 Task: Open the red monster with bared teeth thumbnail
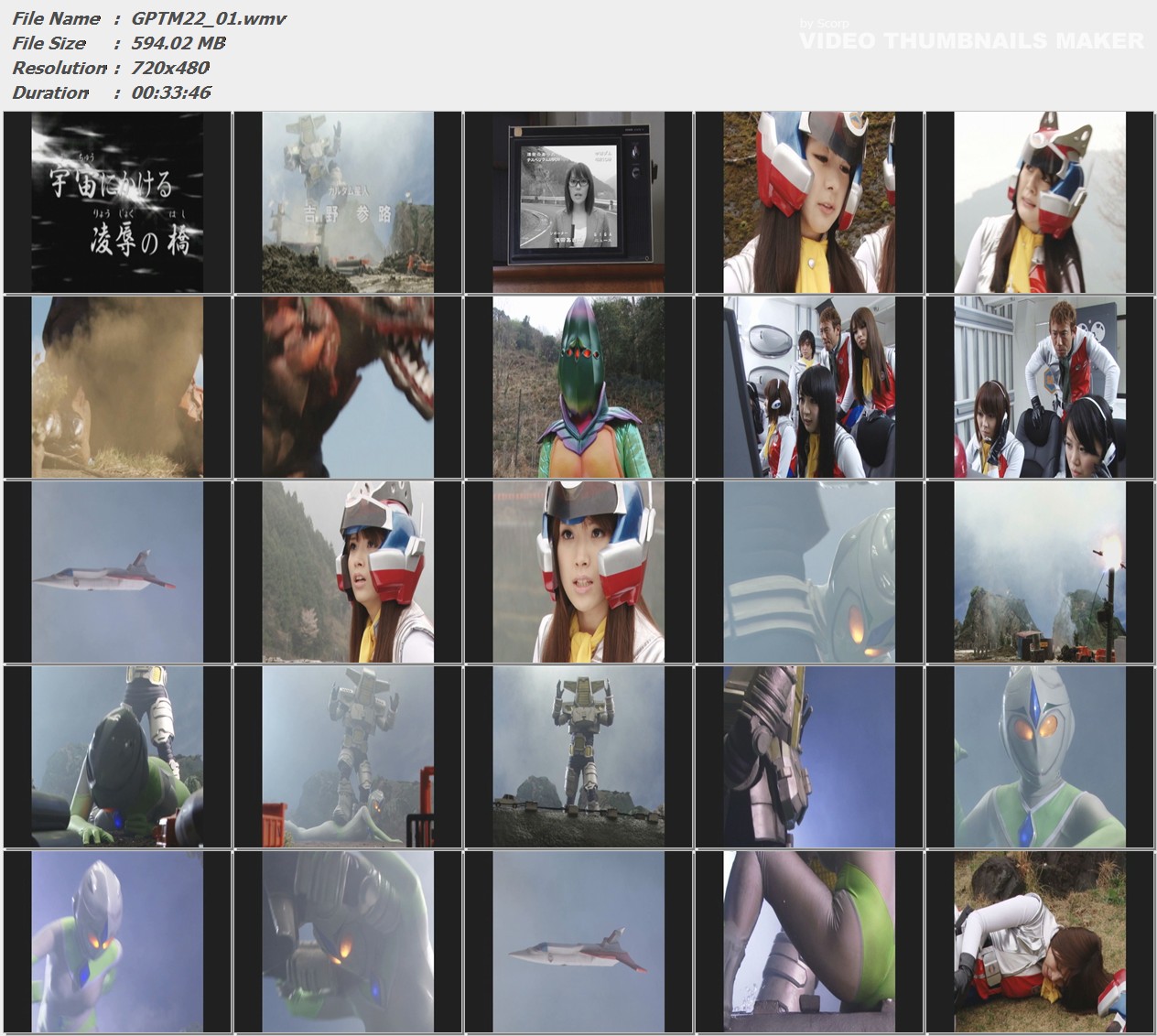[348, 386]
